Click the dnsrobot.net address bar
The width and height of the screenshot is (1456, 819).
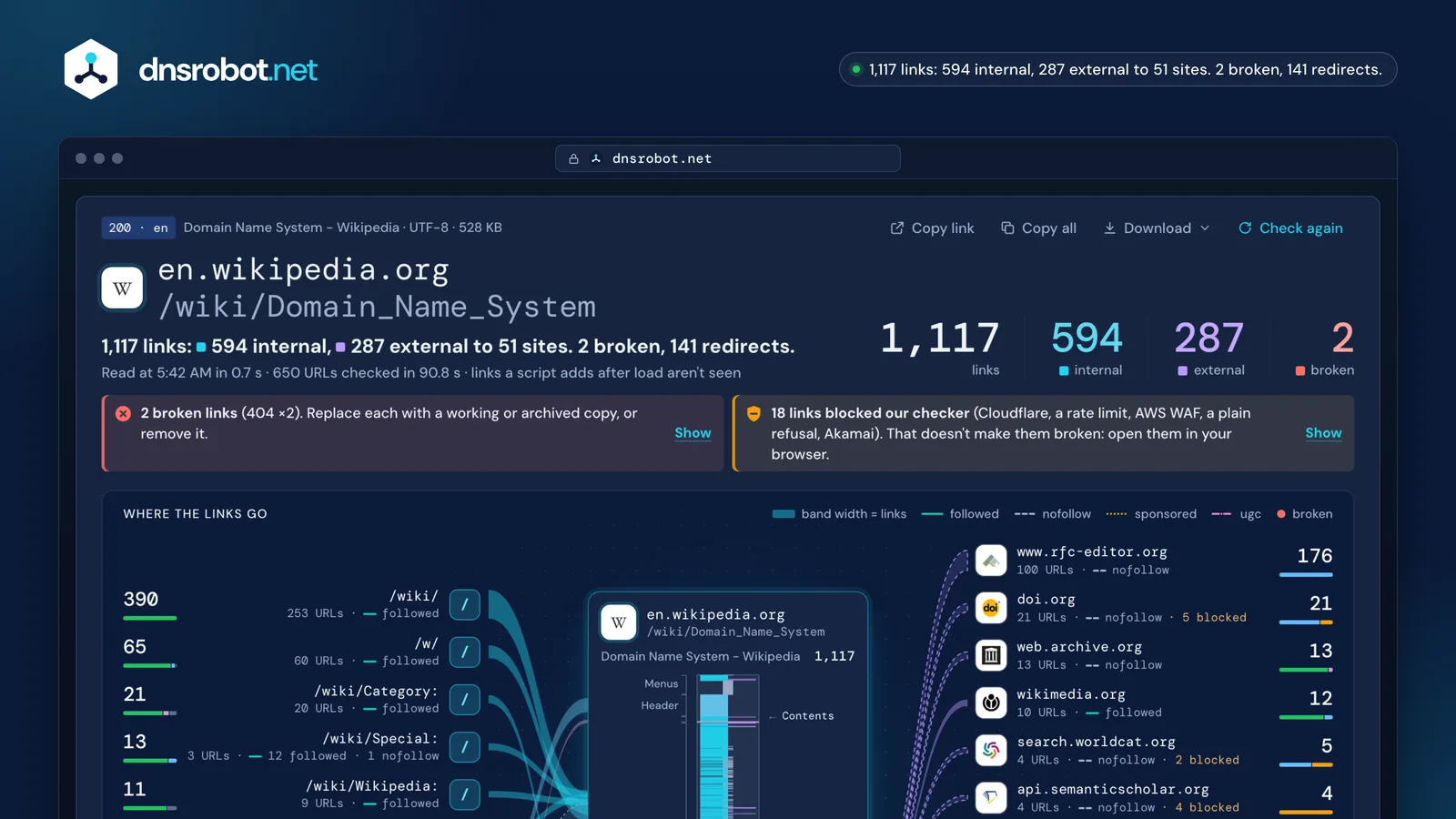(728, 158)
